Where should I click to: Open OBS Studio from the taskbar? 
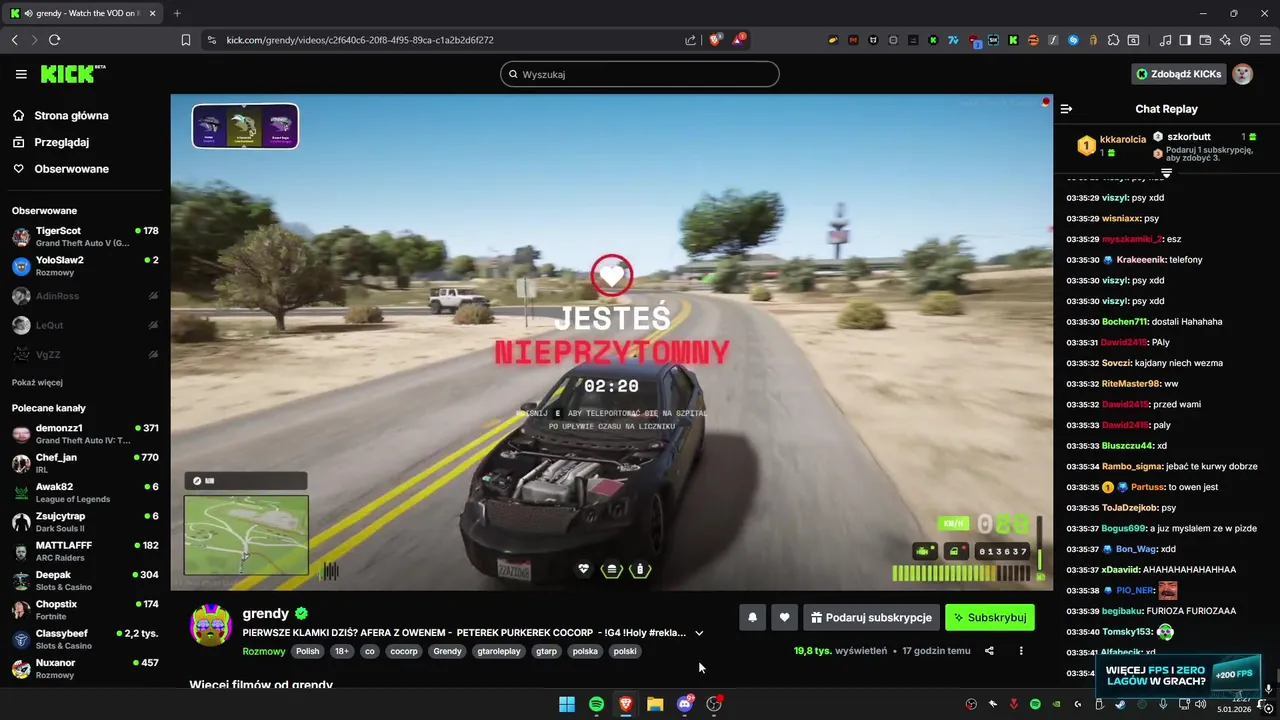(x=714, y=704)
